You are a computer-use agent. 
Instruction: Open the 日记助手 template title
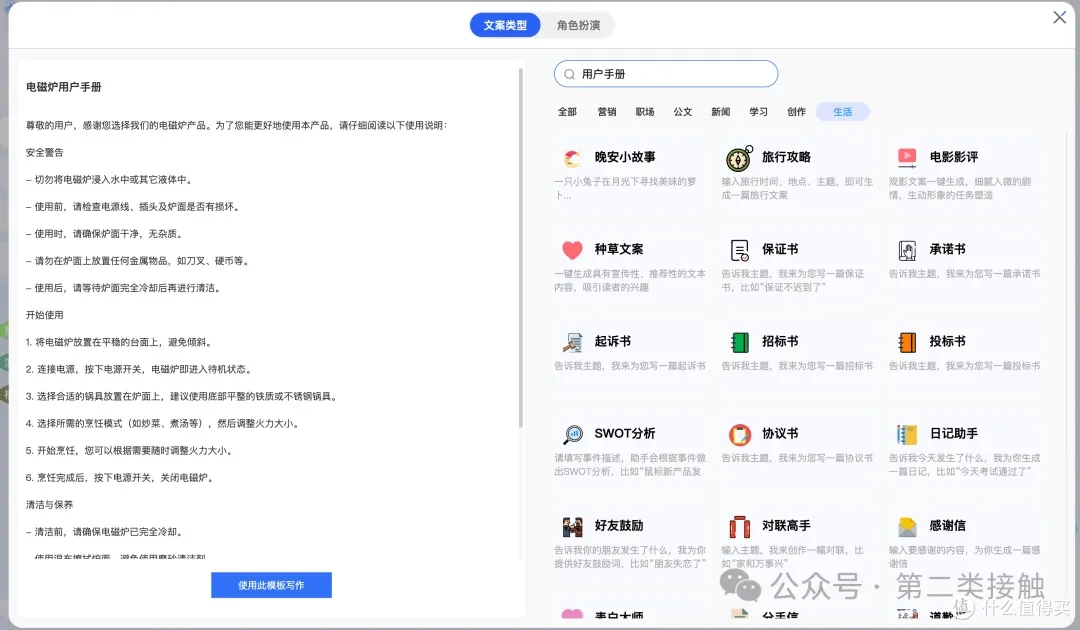tap(953, 434)
